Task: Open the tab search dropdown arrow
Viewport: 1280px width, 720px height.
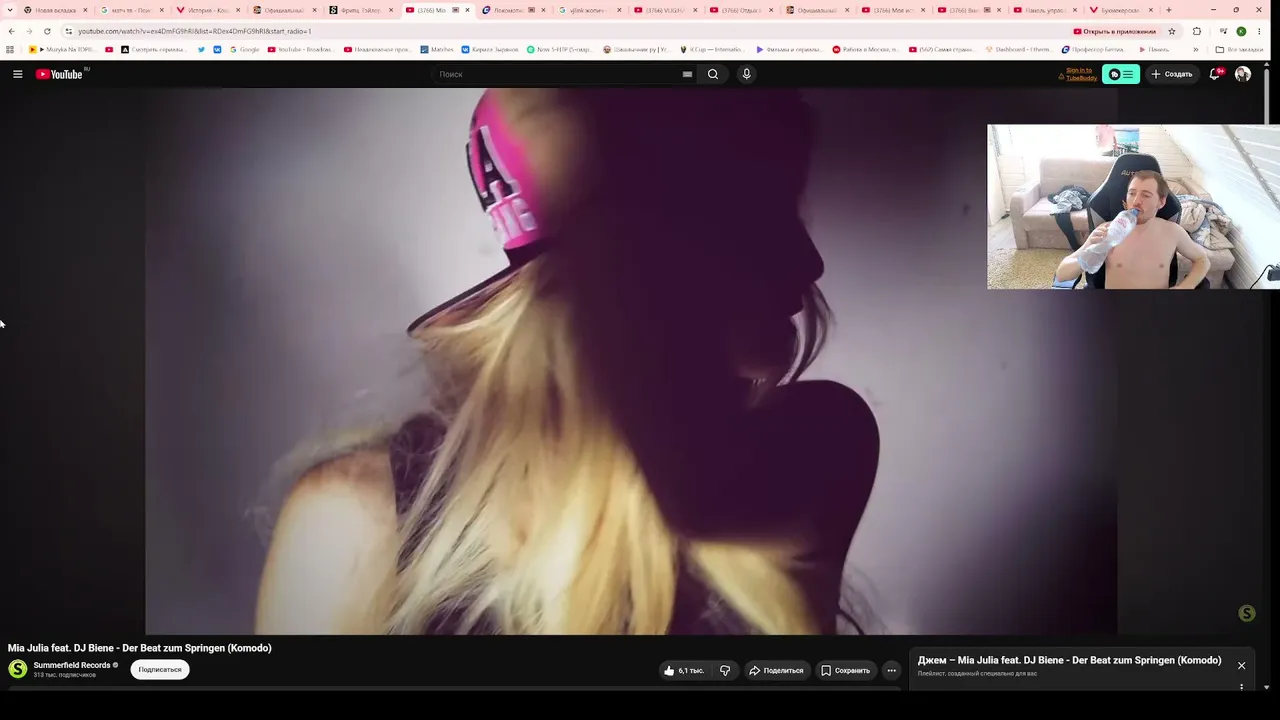Action: tap(11, 10)
